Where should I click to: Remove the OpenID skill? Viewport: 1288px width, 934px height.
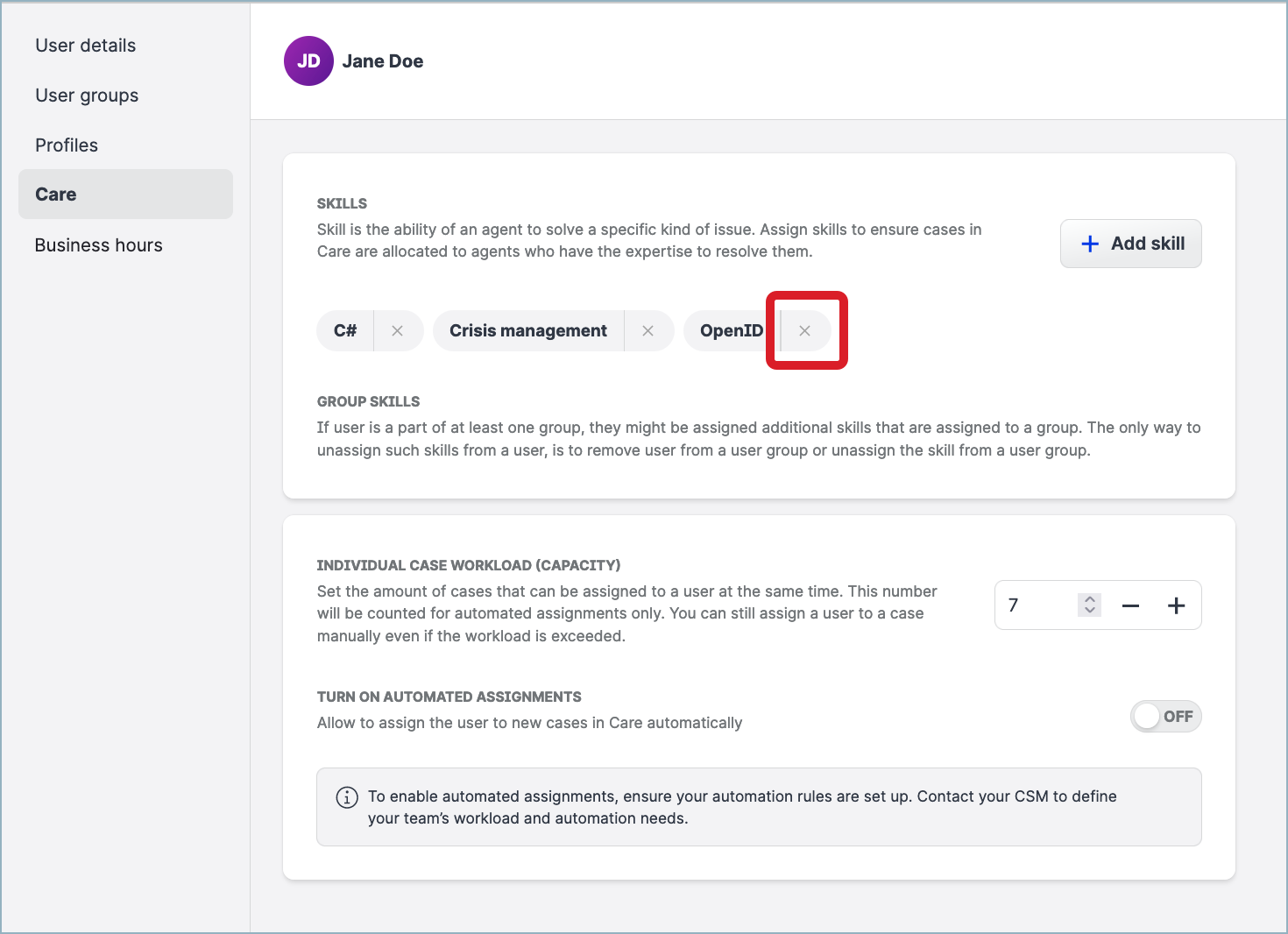click(804, 330)
